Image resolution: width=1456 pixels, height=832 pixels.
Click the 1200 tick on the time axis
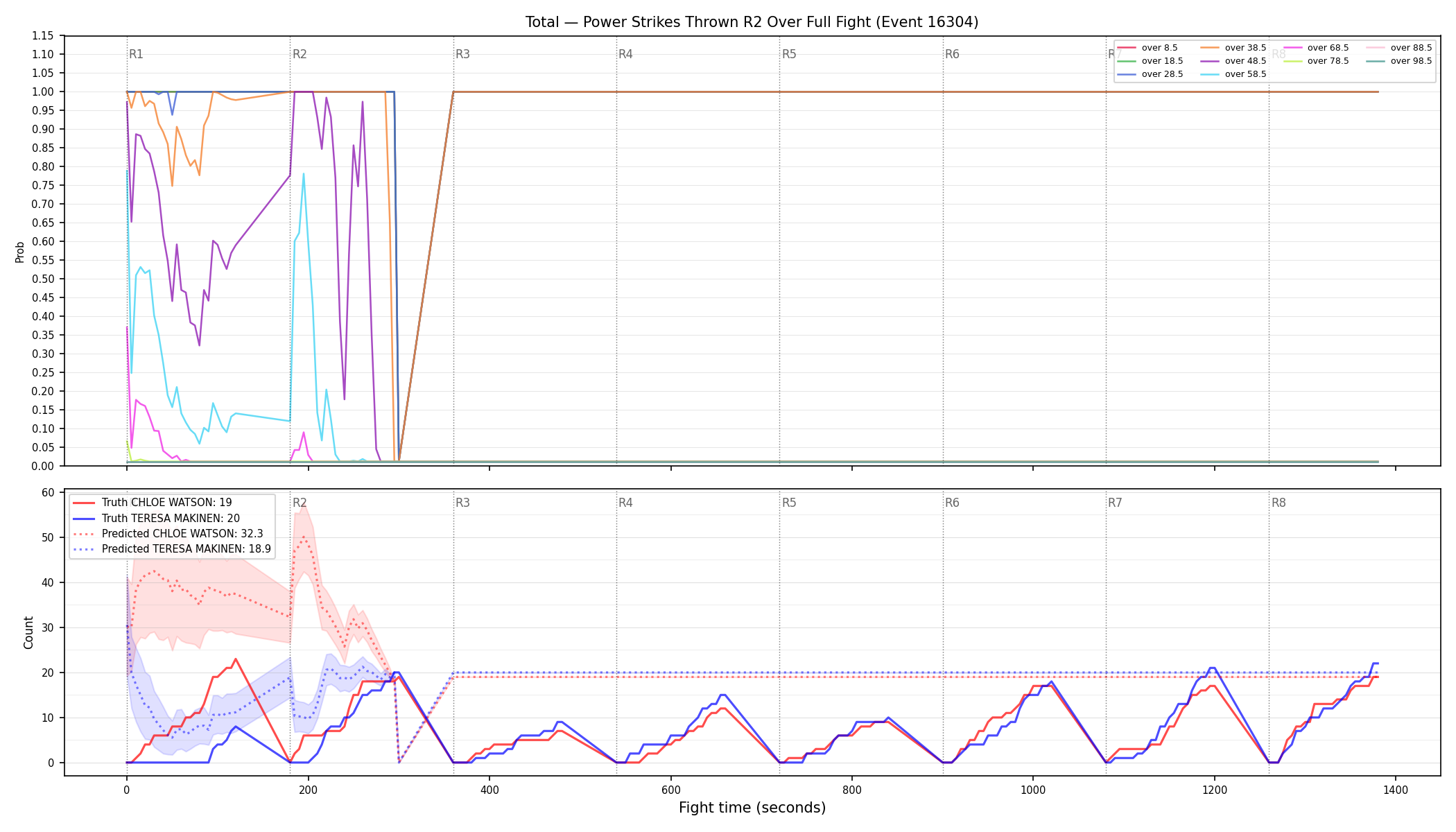(x=1214, y=790)
